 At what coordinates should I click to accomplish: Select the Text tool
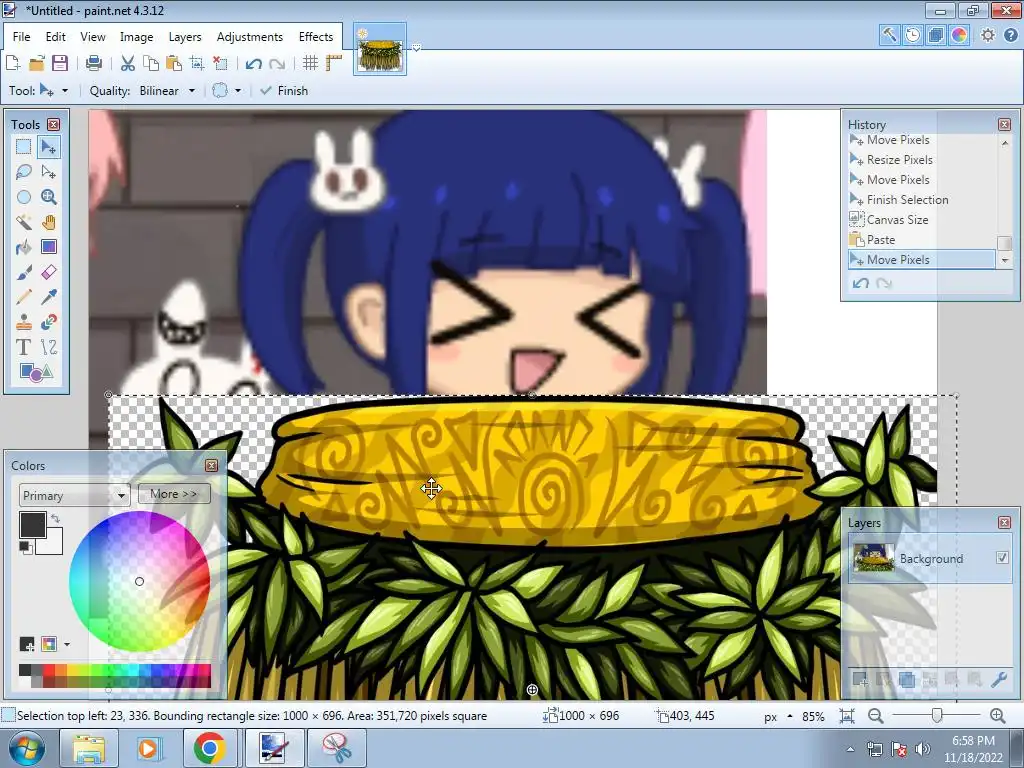(x=24, y=347)
